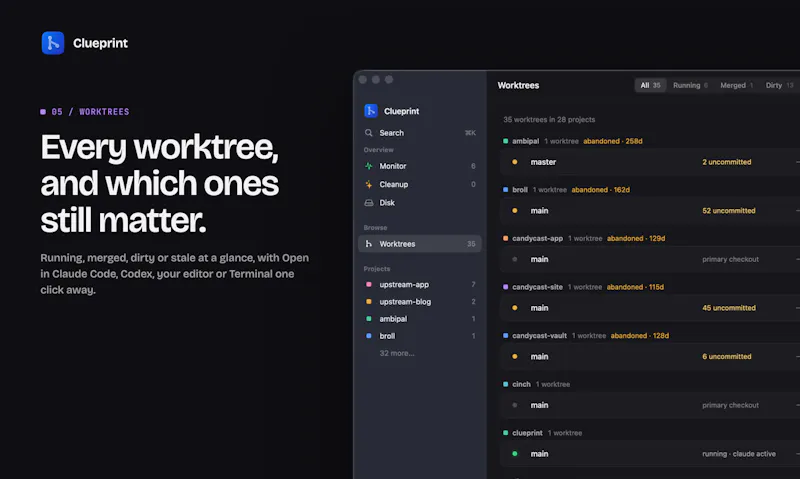The width and height of the screenshot is (800, 479).
Task: Open the ambipal project in sidebar
Action: (x=420, y=319)
